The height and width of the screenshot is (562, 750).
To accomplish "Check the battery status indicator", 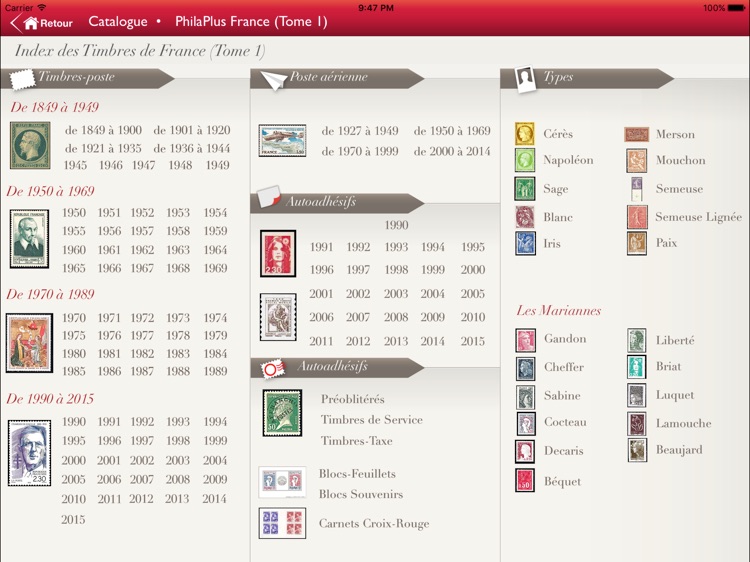I will 735,8.
